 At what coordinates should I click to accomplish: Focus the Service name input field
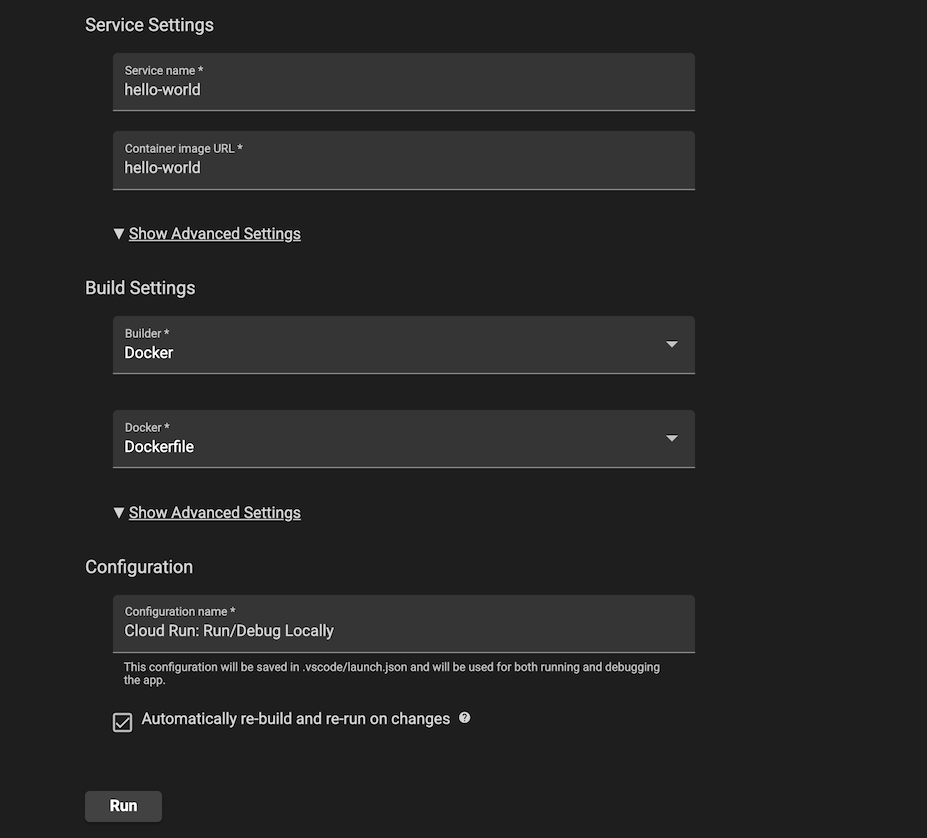click(403, 90)
